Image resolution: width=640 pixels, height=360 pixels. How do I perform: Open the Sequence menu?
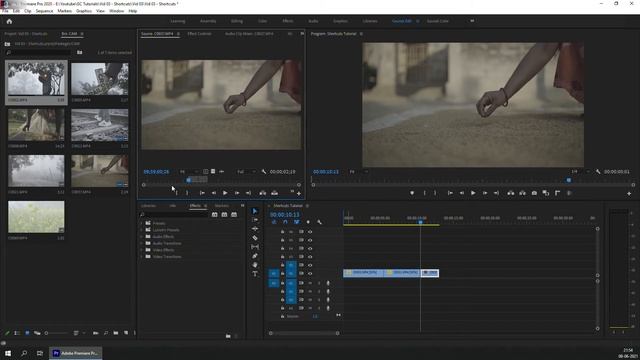tap(44, 11)
